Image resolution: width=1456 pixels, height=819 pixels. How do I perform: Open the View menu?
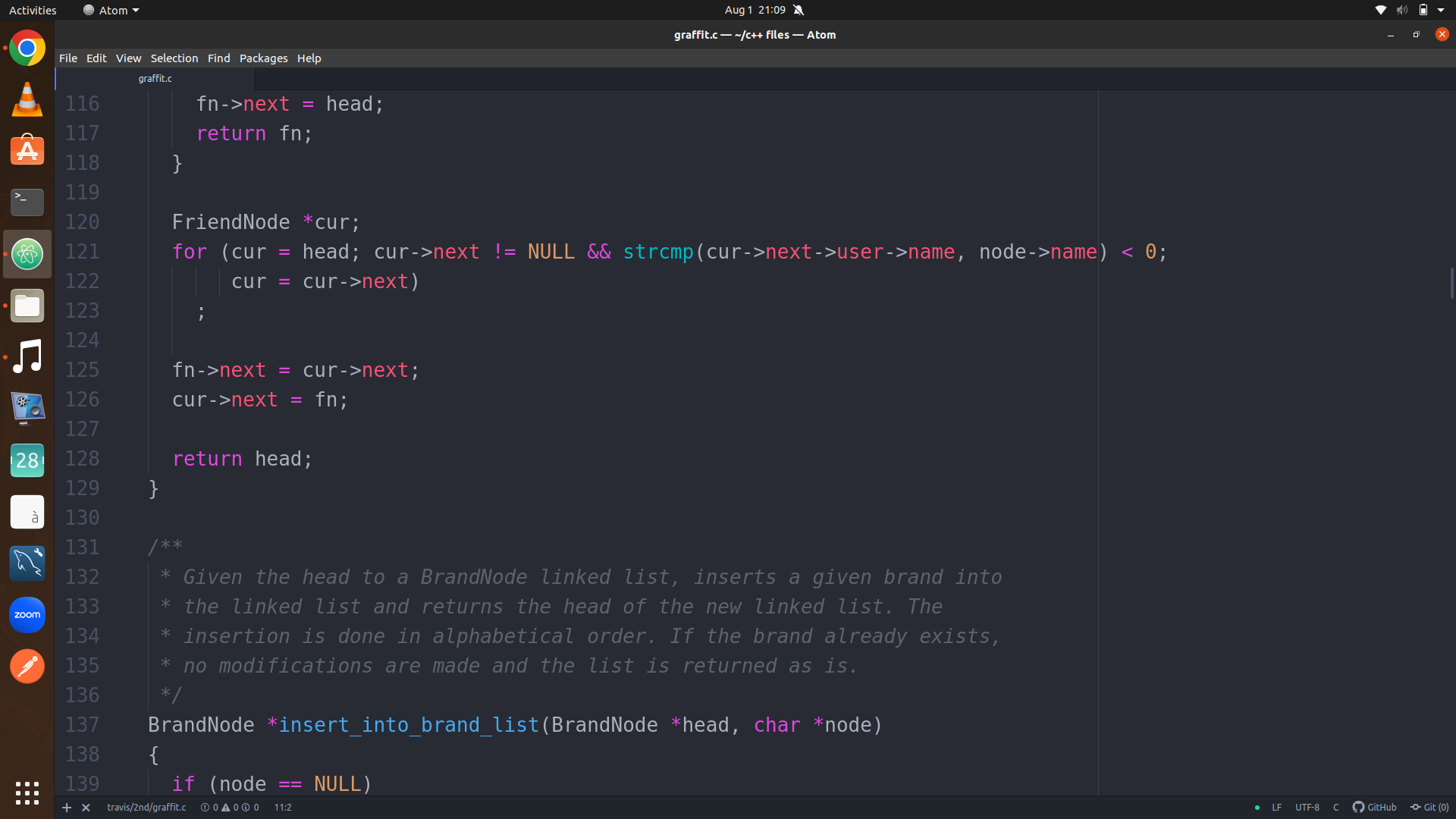click(128, 58)
